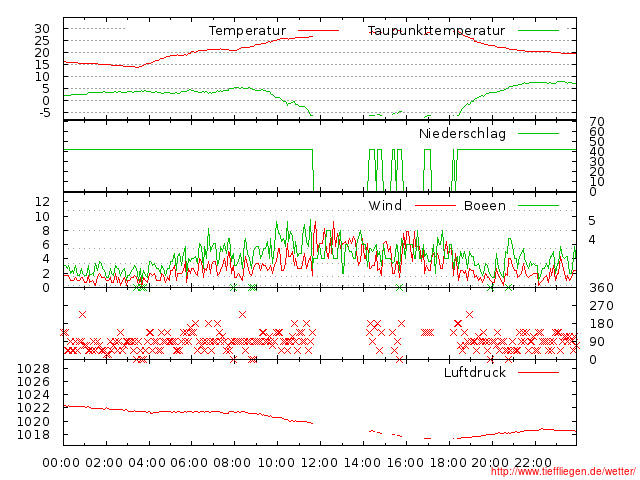Click the 1024 pressure axis label
Viewport: 640px width, 480px height.
pos(33,395)
